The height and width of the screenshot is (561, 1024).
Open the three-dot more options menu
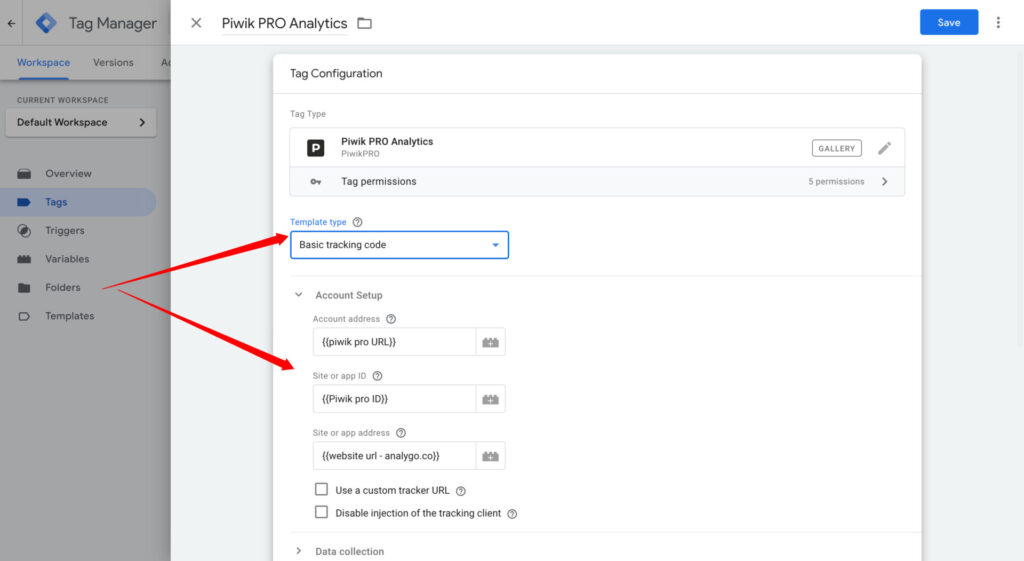coord(998,22)
